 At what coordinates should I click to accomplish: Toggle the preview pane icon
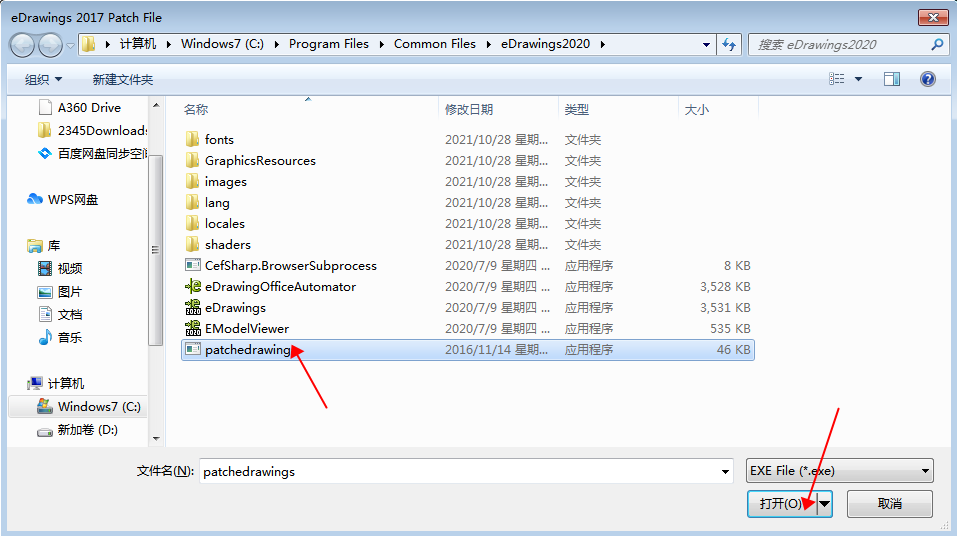pos(892,79)
